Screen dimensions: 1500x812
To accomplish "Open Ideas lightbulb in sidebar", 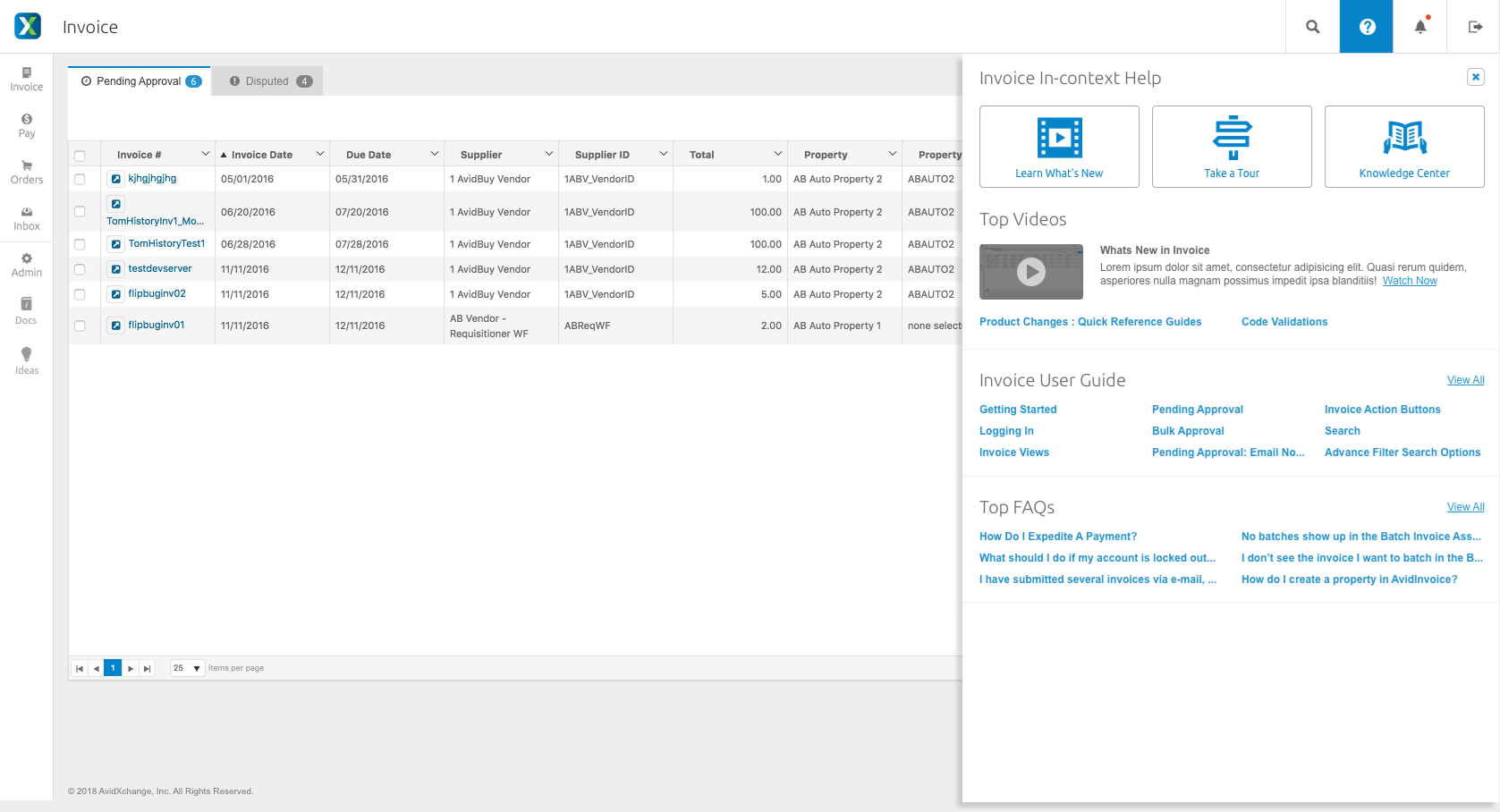I will tap(27, 360).
